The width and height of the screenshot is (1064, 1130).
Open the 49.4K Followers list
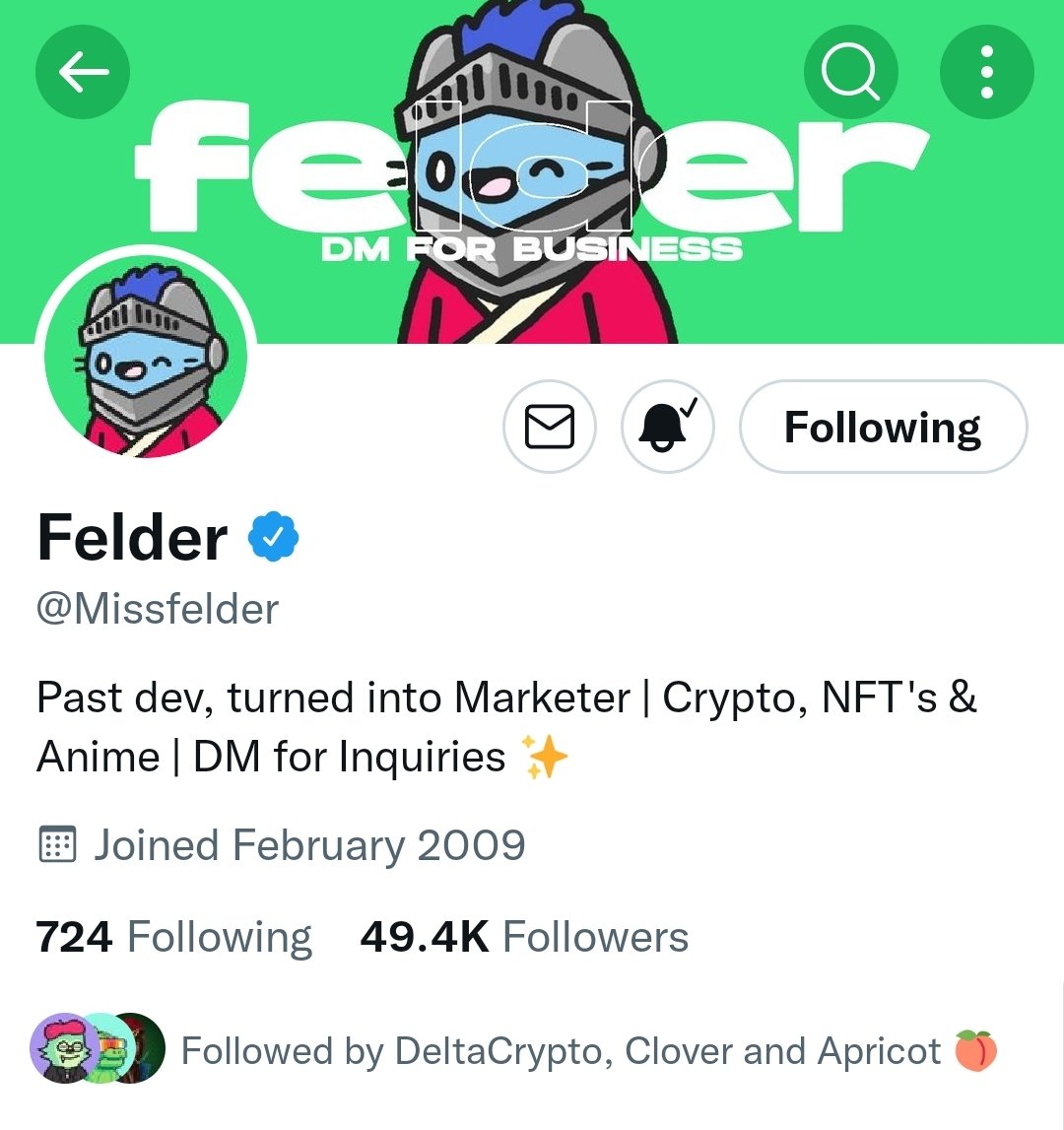pos(524,937)
